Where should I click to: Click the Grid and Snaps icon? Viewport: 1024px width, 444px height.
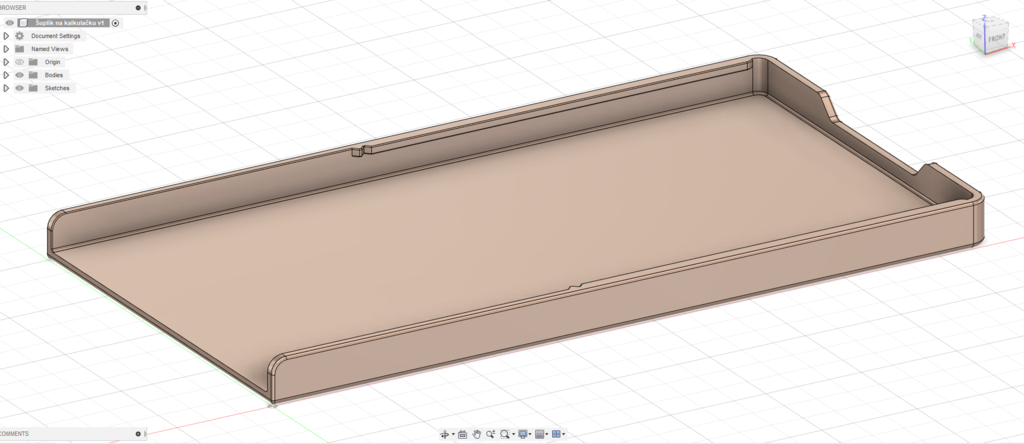point(539,434)
